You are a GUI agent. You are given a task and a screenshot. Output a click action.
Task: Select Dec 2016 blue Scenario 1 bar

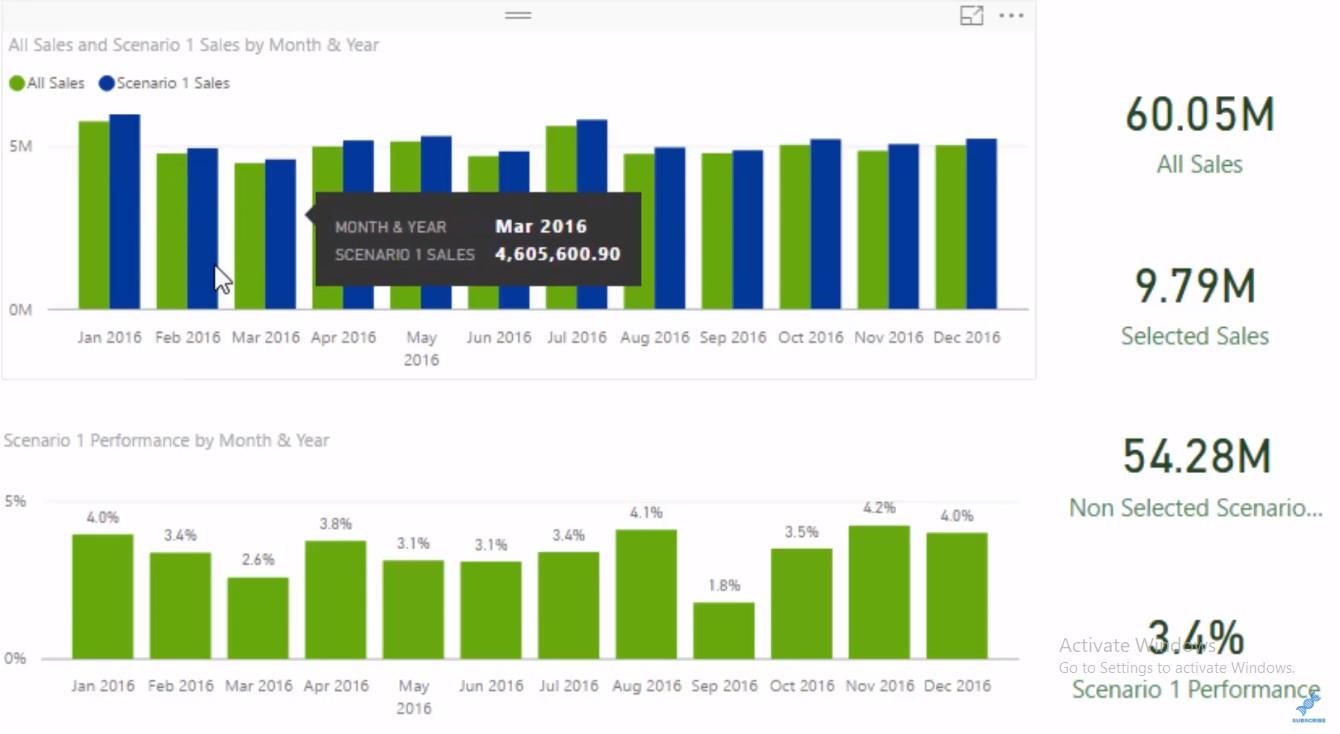(x=982, y=223)
